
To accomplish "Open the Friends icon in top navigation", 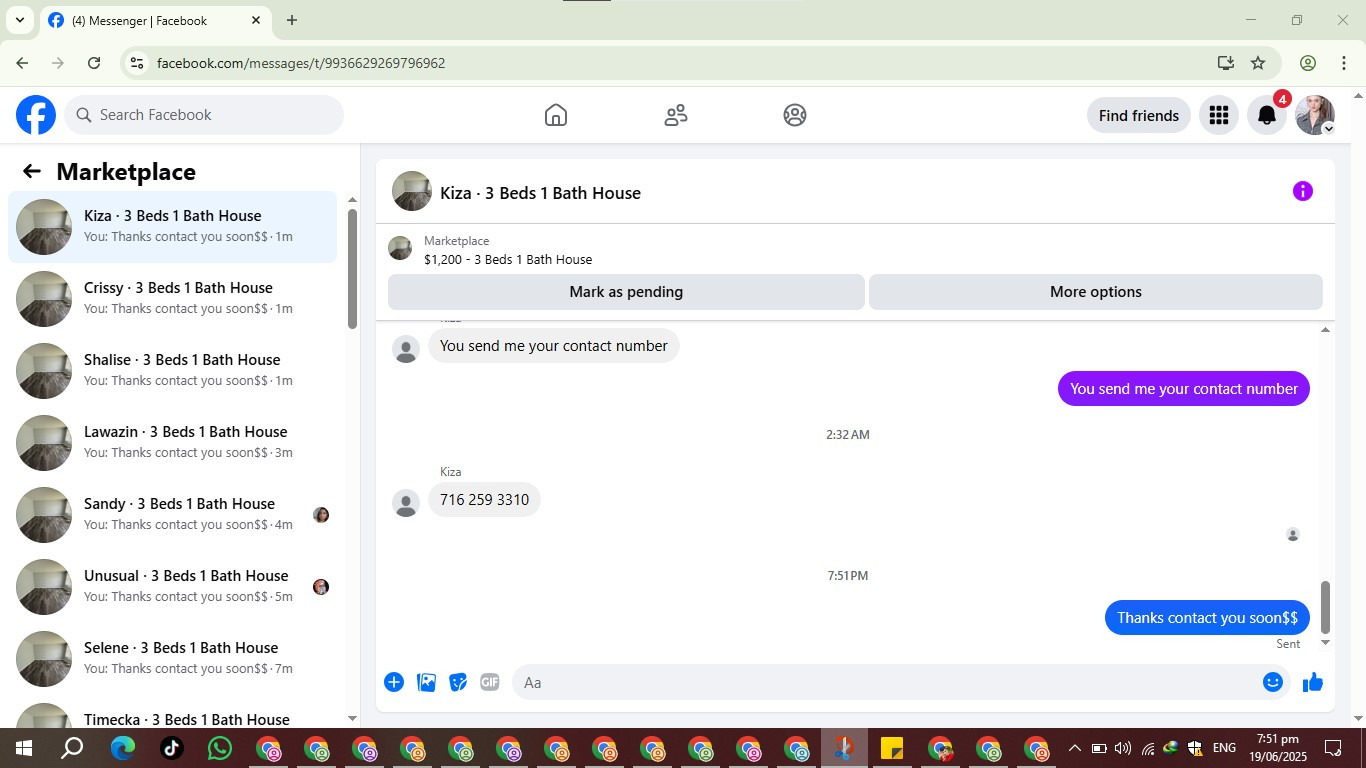I will click(676, 115).
